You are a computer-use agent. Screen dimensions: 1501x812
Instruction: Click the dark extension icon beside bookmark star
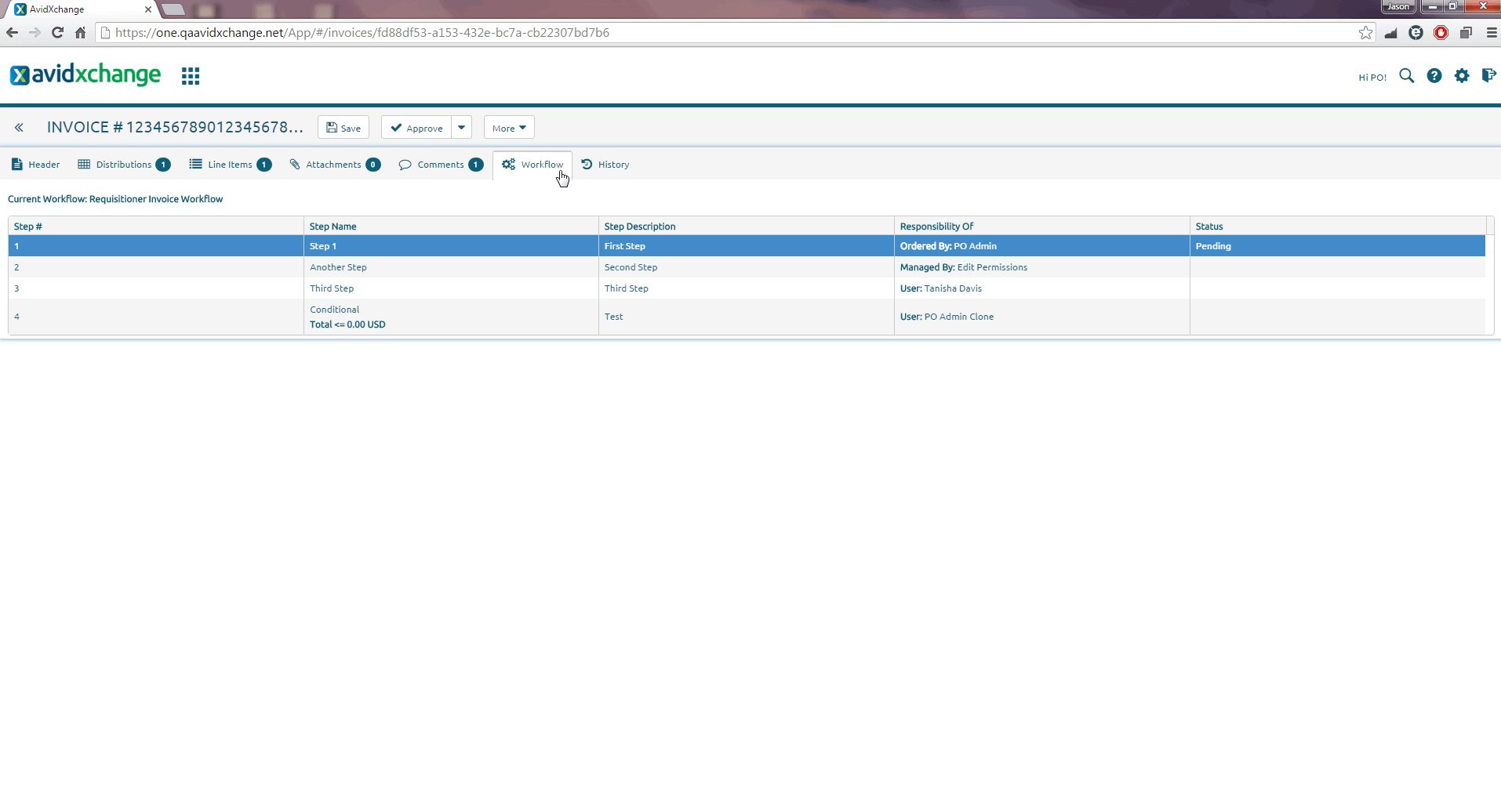[x=1390, y=33]
